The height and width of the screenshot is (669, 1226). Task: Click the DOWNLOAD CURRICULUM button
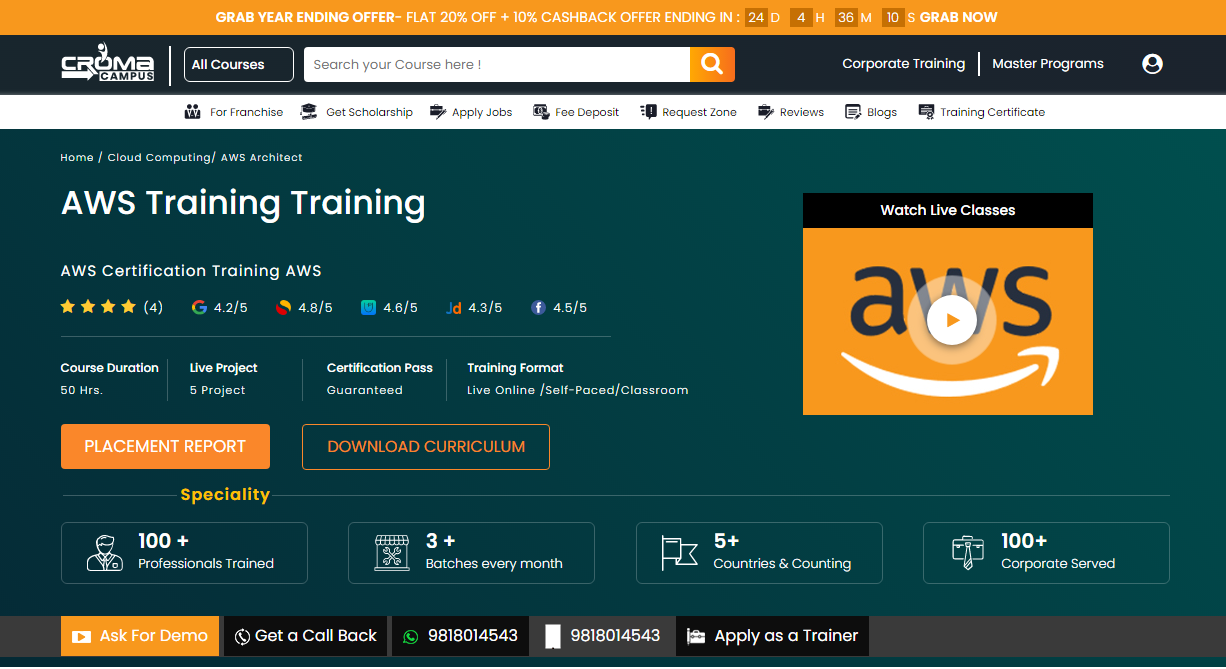pyautogui.click(x=426, y=447)
